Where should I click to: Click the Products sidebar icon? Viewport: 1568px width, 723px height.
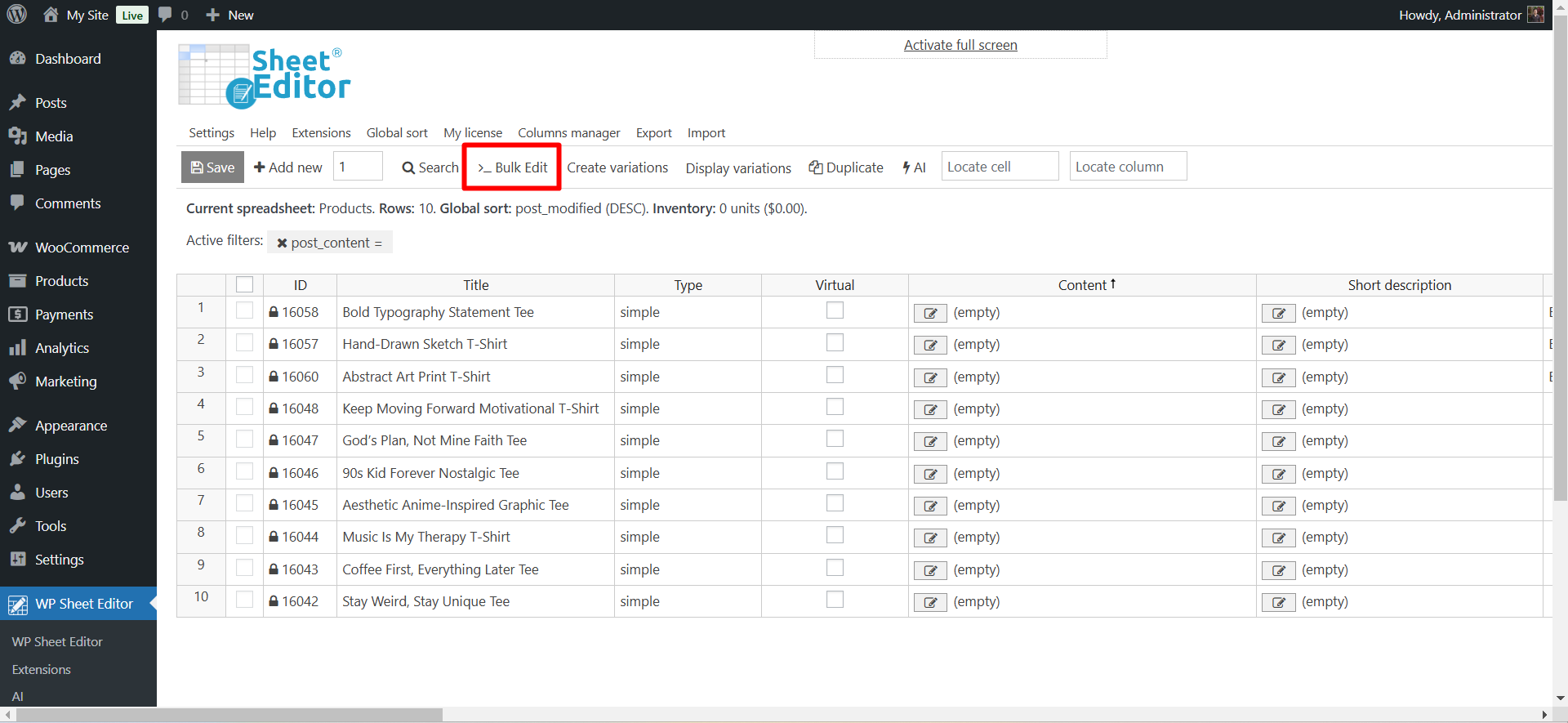[x=17, y=281]
